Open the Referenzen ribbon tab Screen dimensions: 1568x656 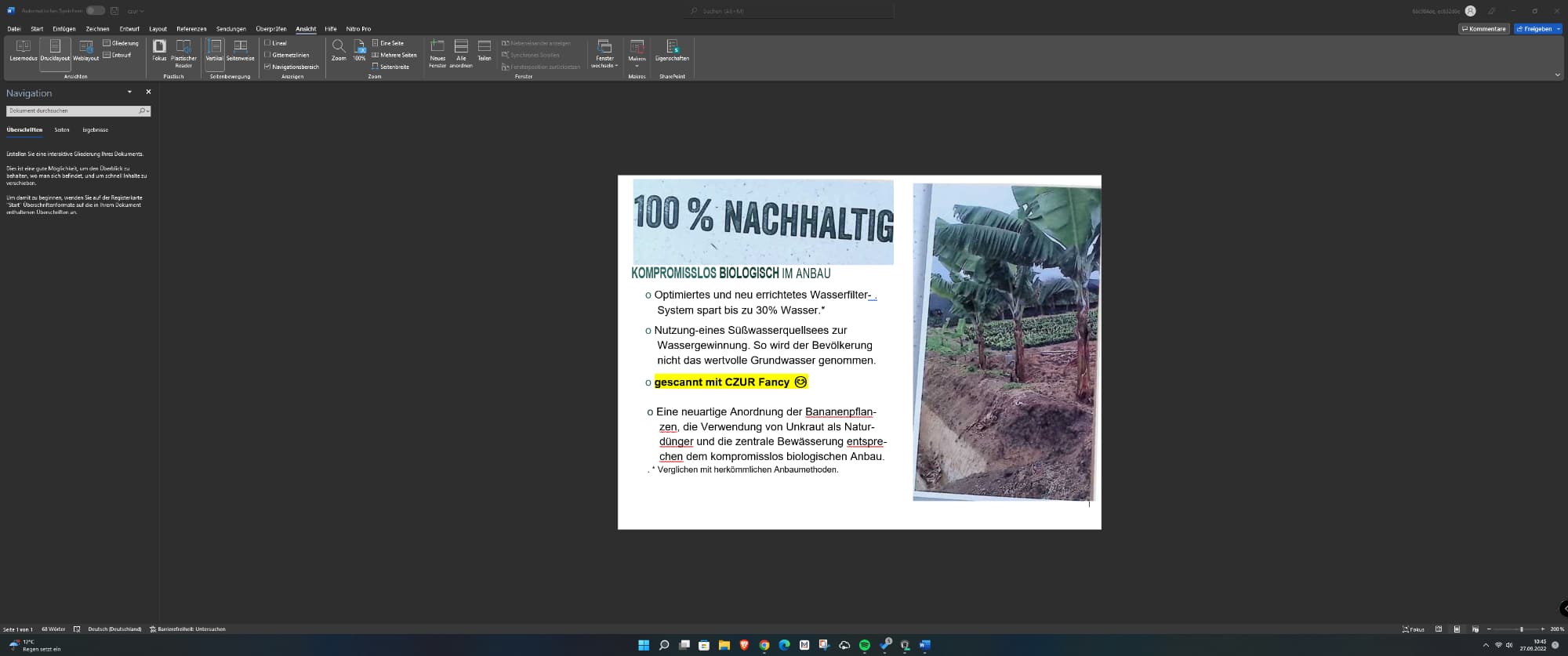pos(191,29)
